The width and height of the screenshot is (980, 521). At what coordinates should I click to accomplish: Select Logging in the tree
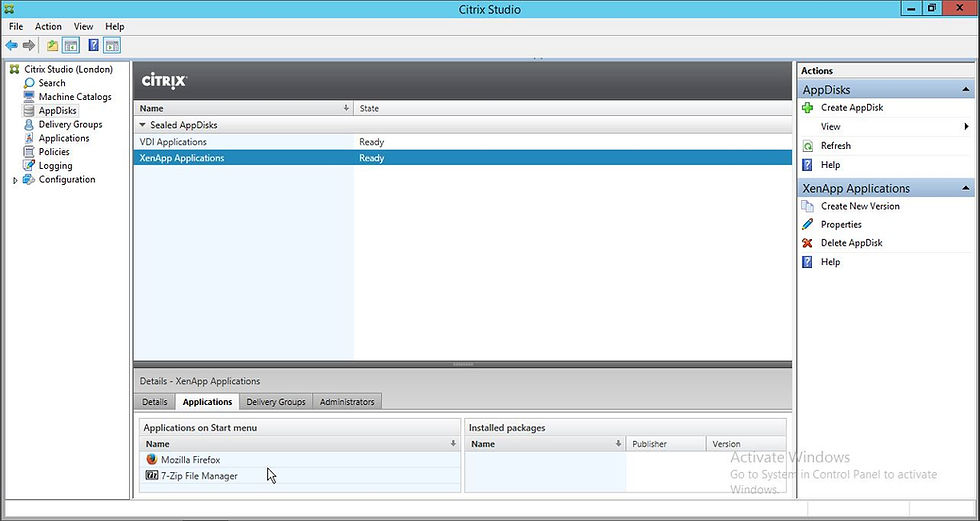55,166
